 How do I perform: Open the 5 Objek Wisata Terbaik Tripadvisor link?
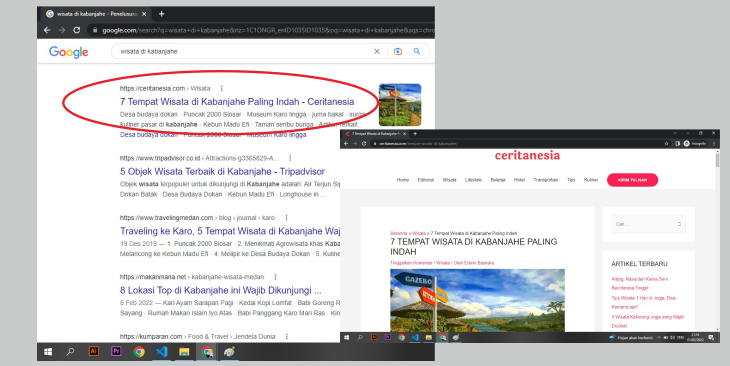click(x=222, y=171)
